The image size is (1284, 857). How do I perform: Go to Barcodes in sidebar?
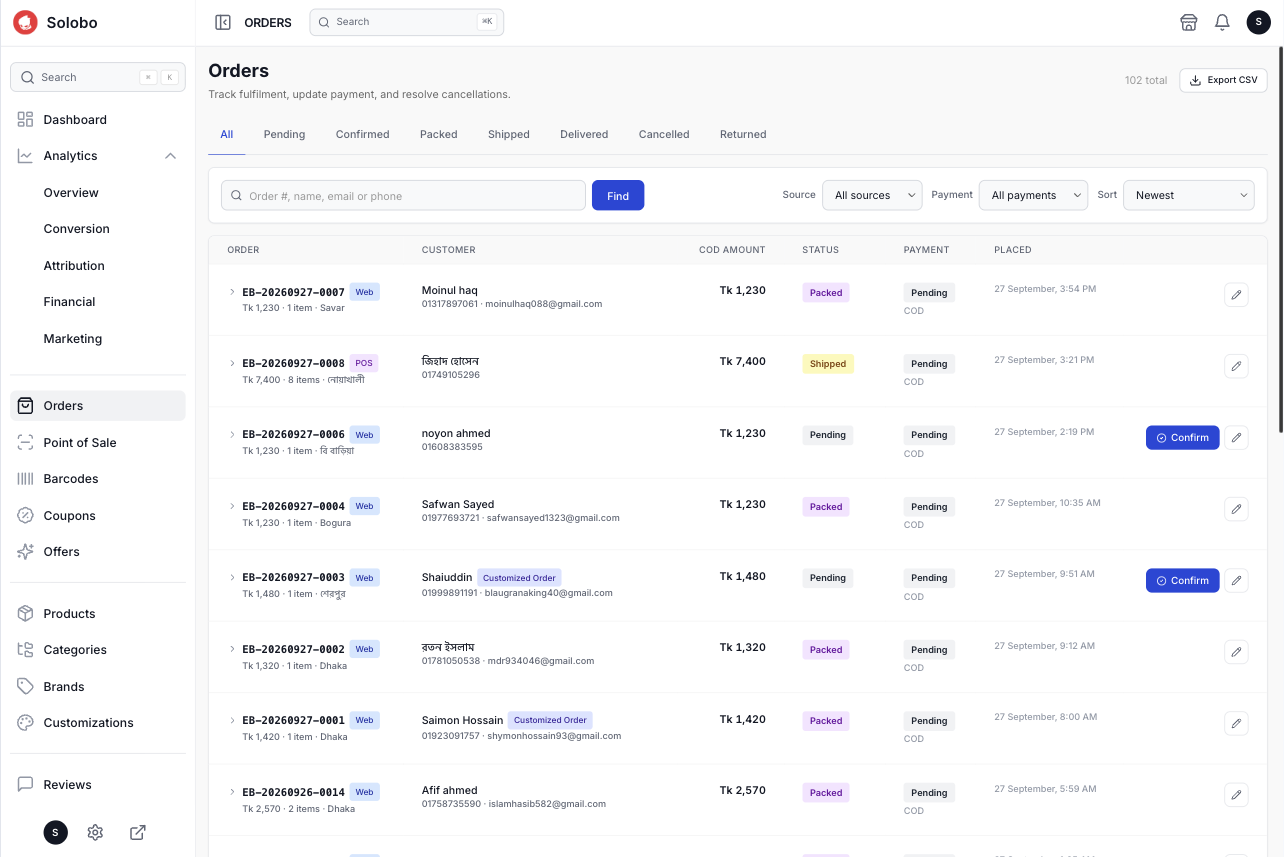click(98, 479)
